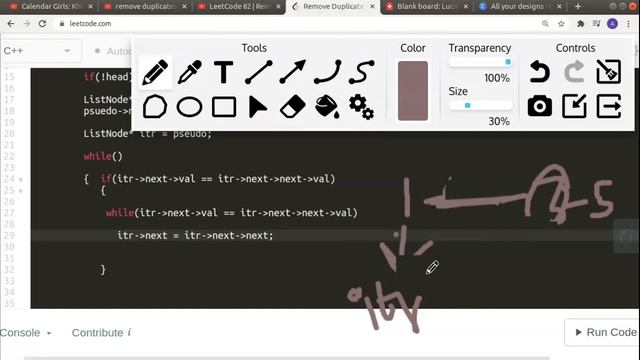Select the quadratic curve tool
Viewport: 640px width, 360px height.
(x=327, y=72)
